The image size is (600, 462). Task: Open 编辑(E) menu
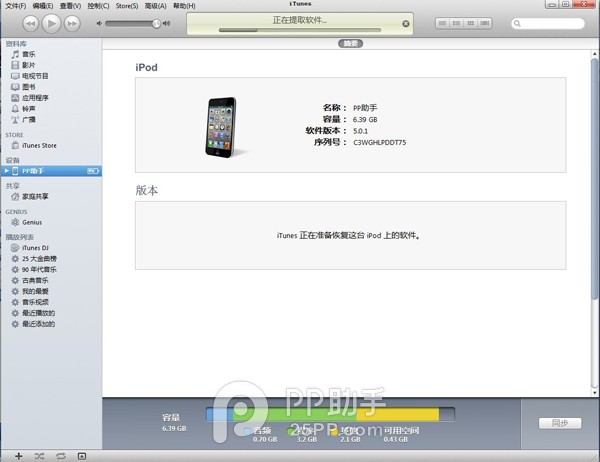coord(43,6)
